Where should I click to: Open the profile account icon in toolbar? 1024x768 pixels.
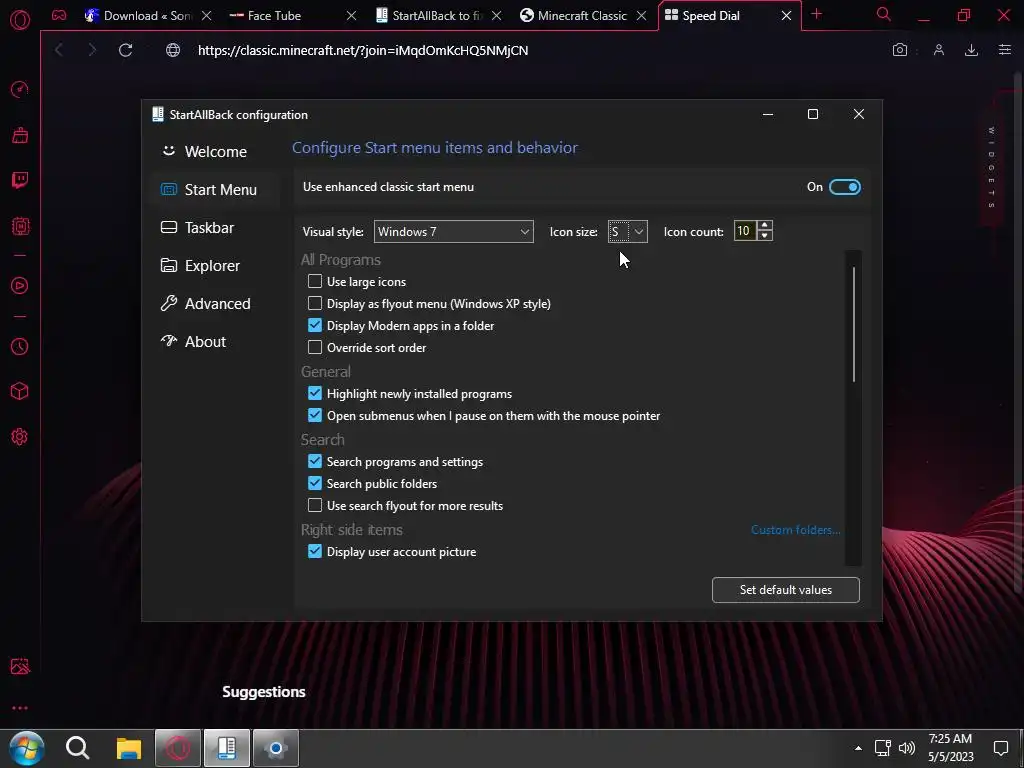pyautogui.click(x=939, y=50)
